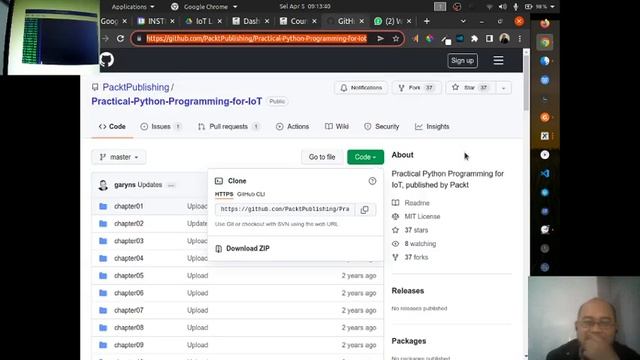
Task: Fork this repository
Action: click(416, 88)
